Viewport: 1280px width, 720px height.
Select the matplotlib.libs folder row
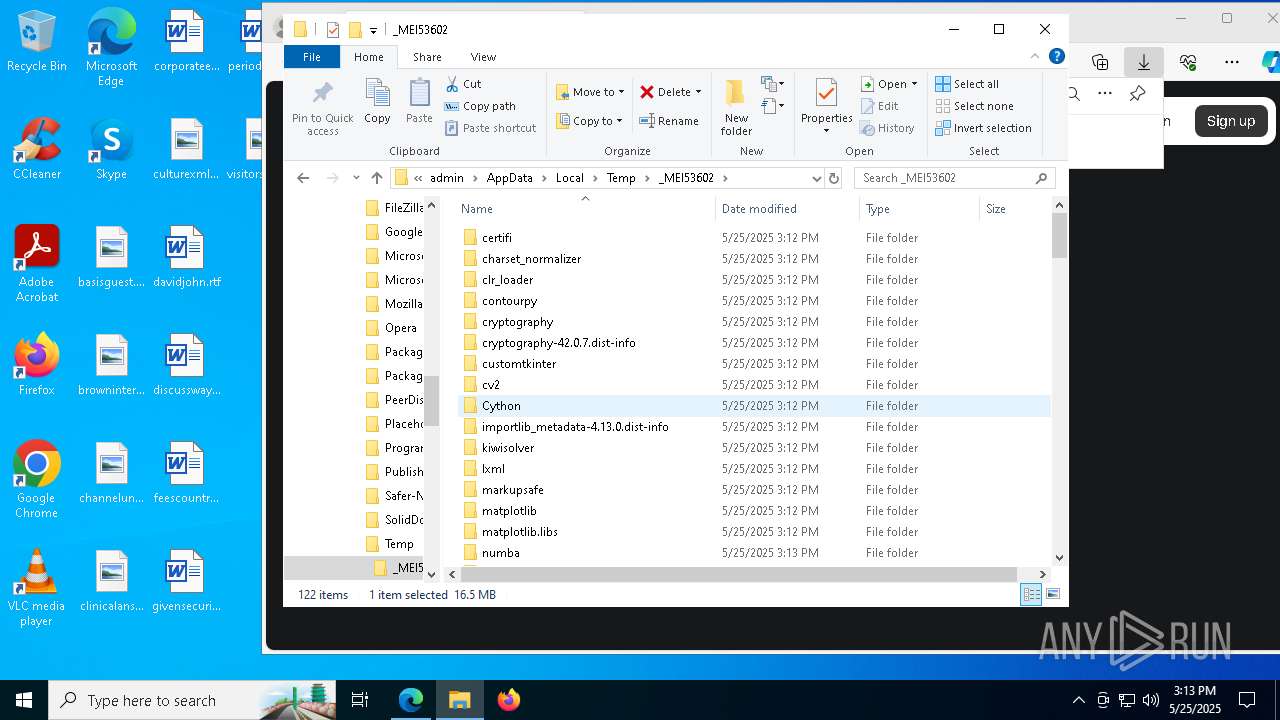(x=754, y=532)
